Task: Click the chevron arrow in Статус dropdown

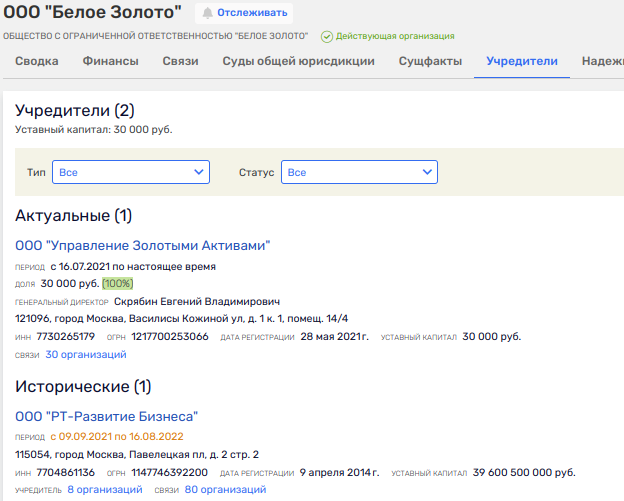Action: (x=427, y=172)
